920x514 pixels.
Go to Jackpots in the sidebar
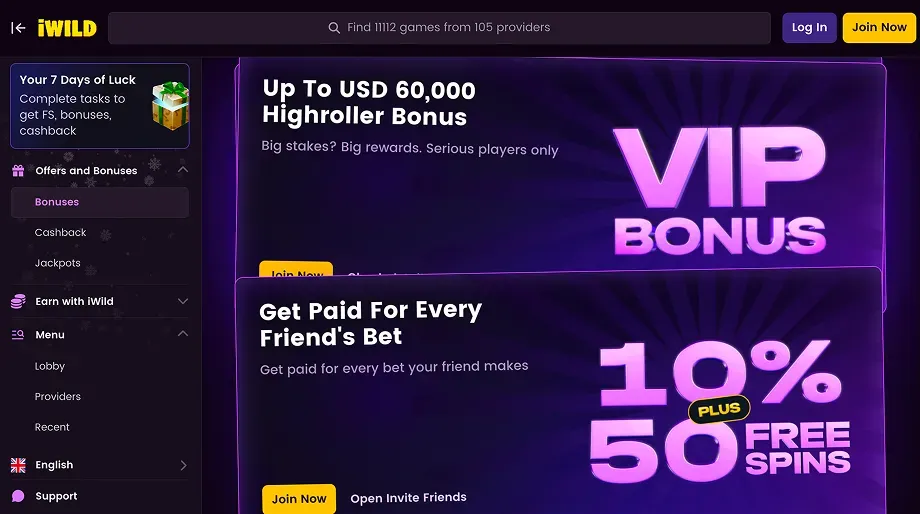58,263
